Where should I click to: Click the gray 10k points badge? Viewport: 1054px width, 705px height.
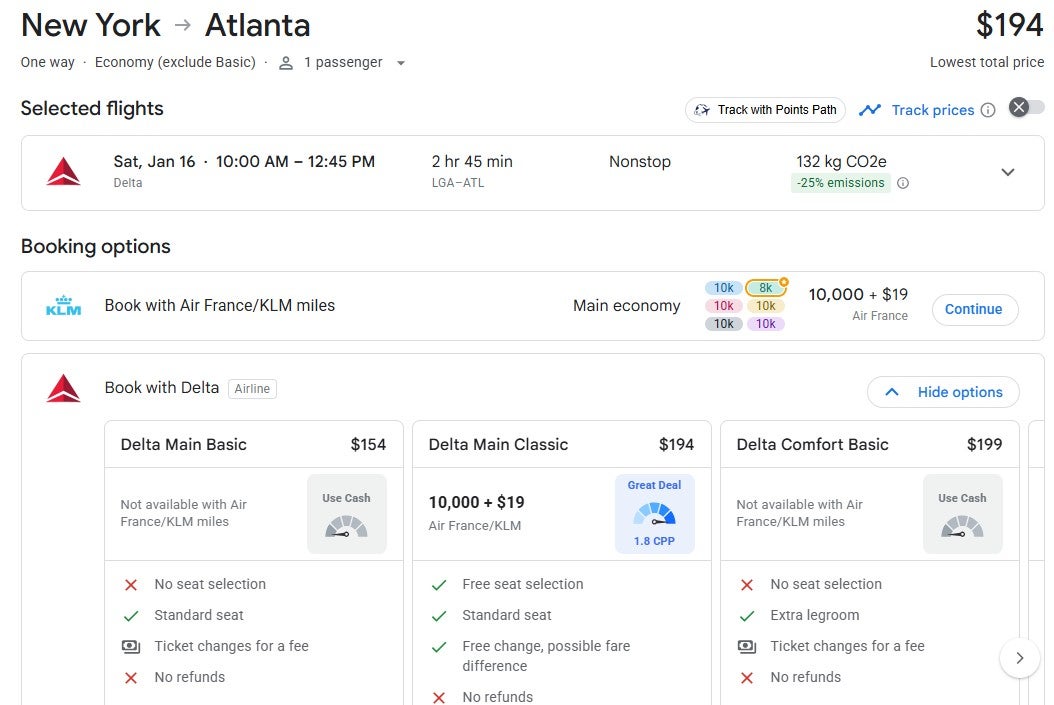click(x=723, y=324)
